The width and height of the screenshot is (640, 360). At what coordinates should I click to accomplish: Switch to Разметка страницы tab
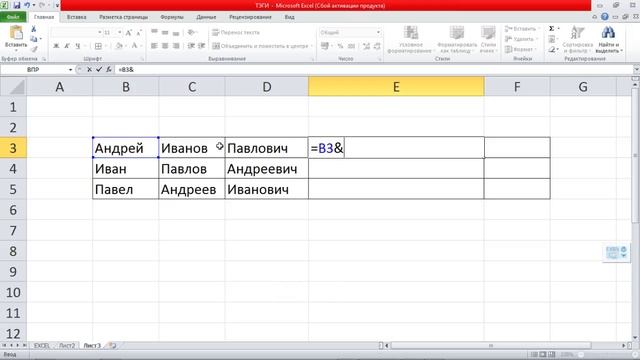(123, 17)
